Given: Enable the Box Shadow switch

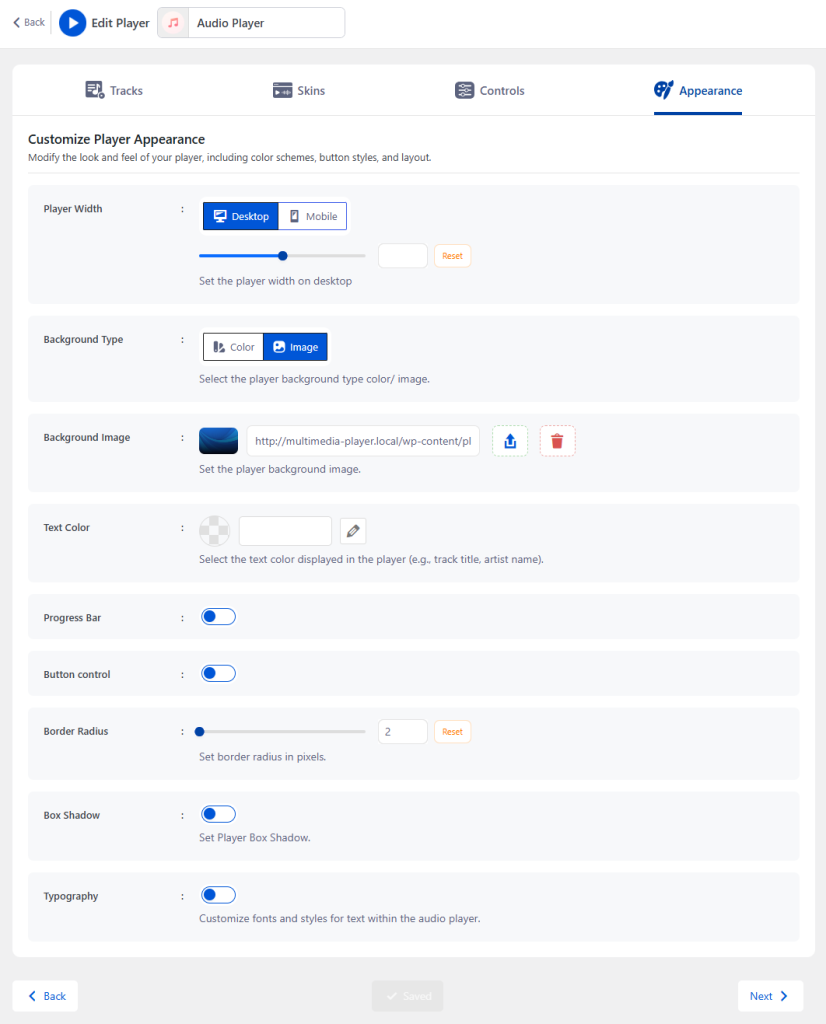Looking at the screenshot, I should pos(218,814).
